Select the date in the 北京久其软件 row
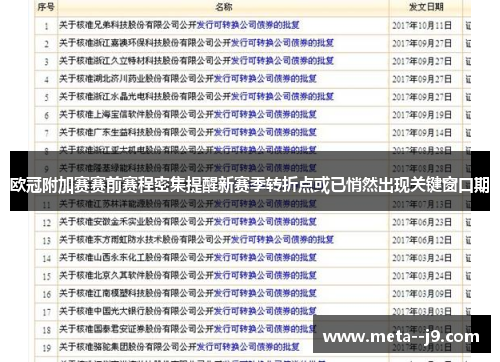500x362 pixels. tap(422, 276)
